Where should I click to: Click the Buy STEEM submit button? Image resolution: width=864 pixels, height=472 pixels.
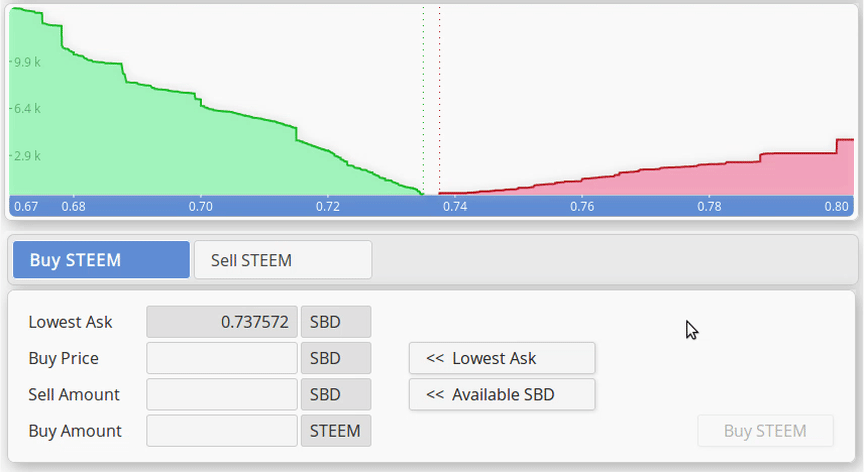[765, 431]
